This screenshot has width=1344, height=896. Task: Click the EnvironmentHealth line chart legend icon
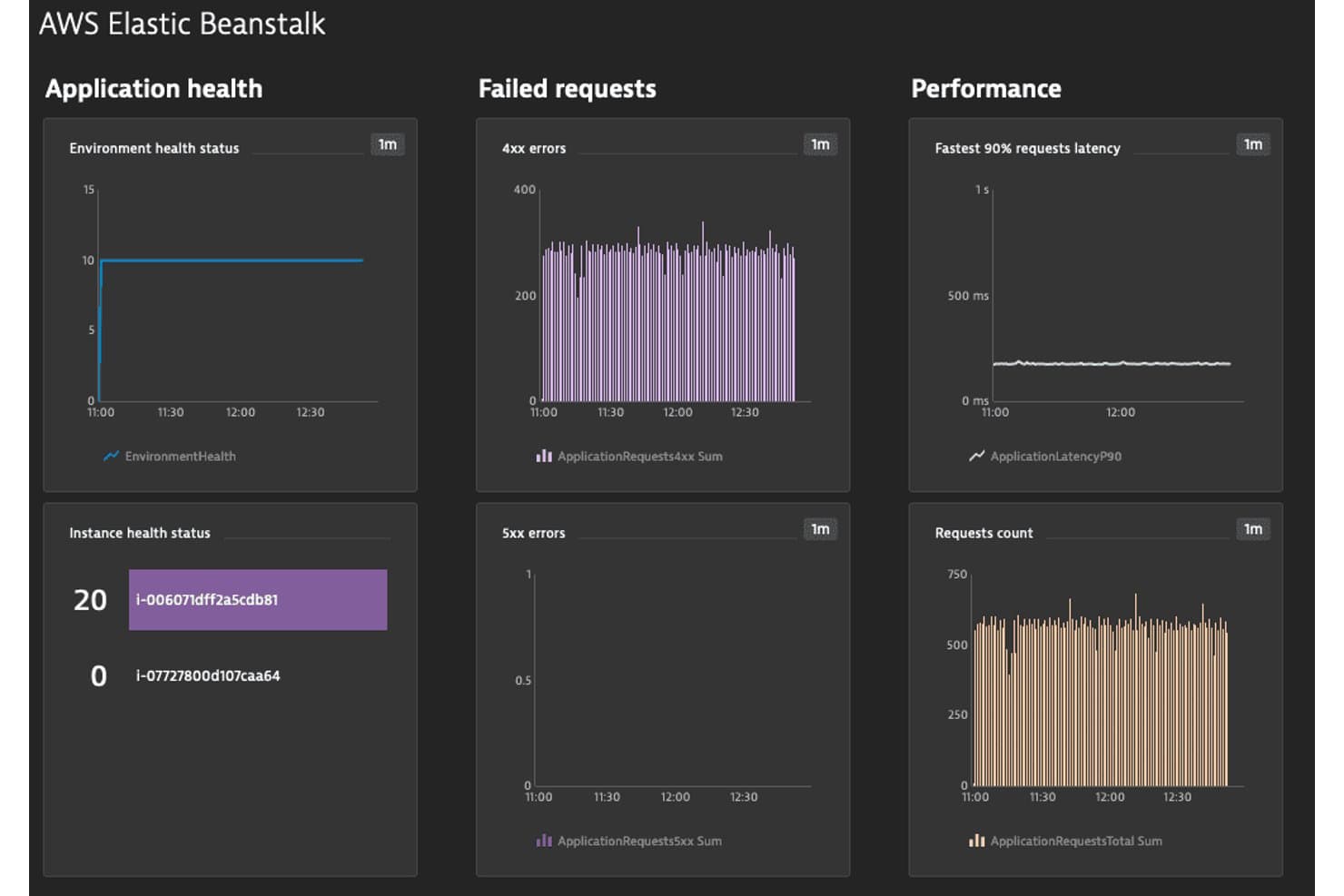(x=111, y=456)
